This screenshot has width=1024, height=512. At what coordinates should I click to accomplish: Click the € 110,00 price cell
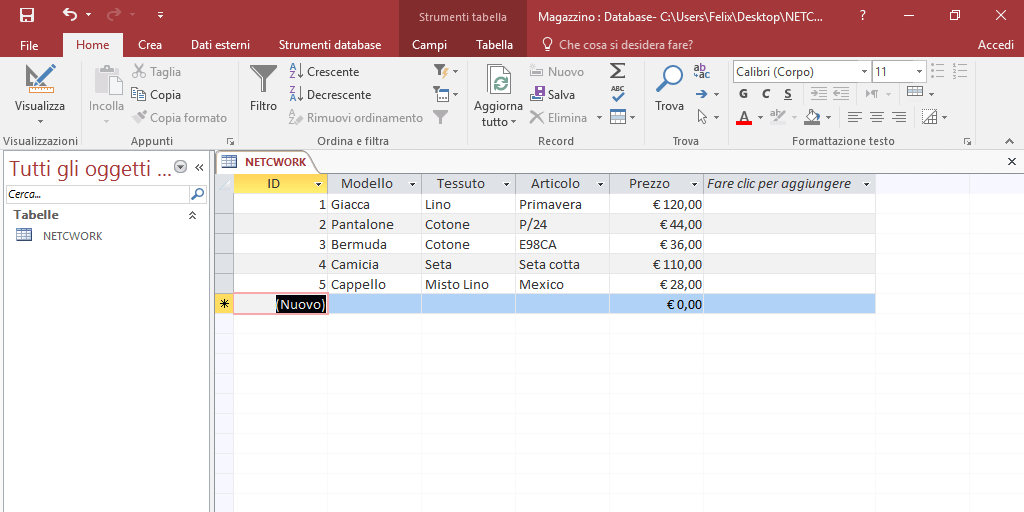656,264
